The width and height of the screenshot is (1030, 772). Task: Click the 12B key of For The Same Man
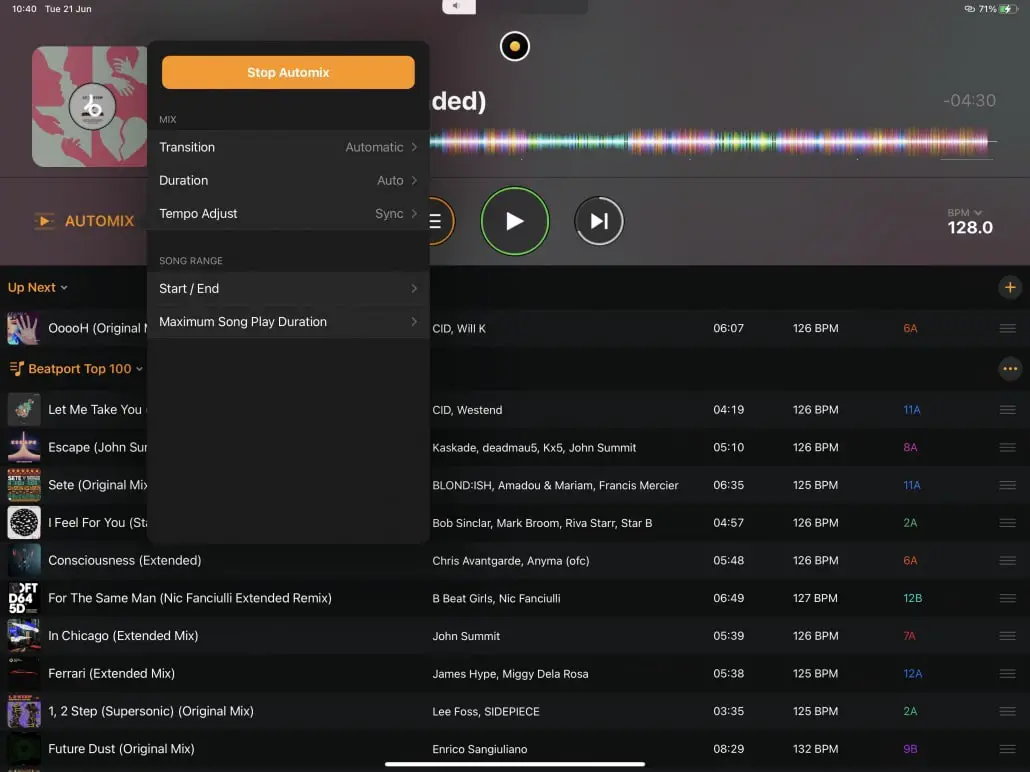[x=912, y=598]
